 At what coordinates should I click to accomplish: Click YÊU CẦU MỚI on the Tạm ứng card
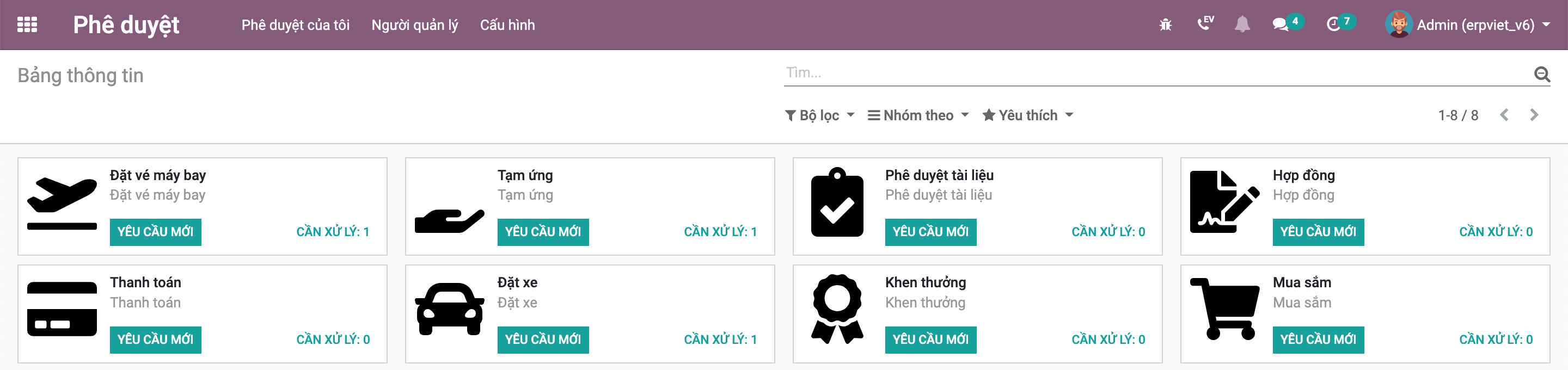[x=543, y=232]
